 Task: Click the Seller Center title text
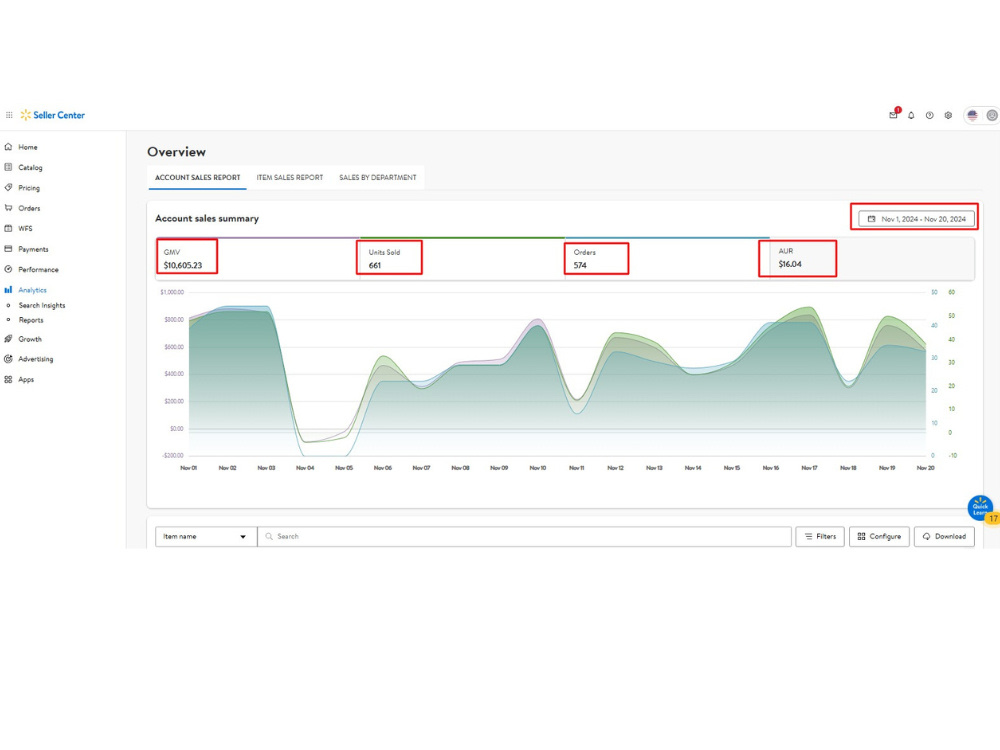tap(59, 115)
